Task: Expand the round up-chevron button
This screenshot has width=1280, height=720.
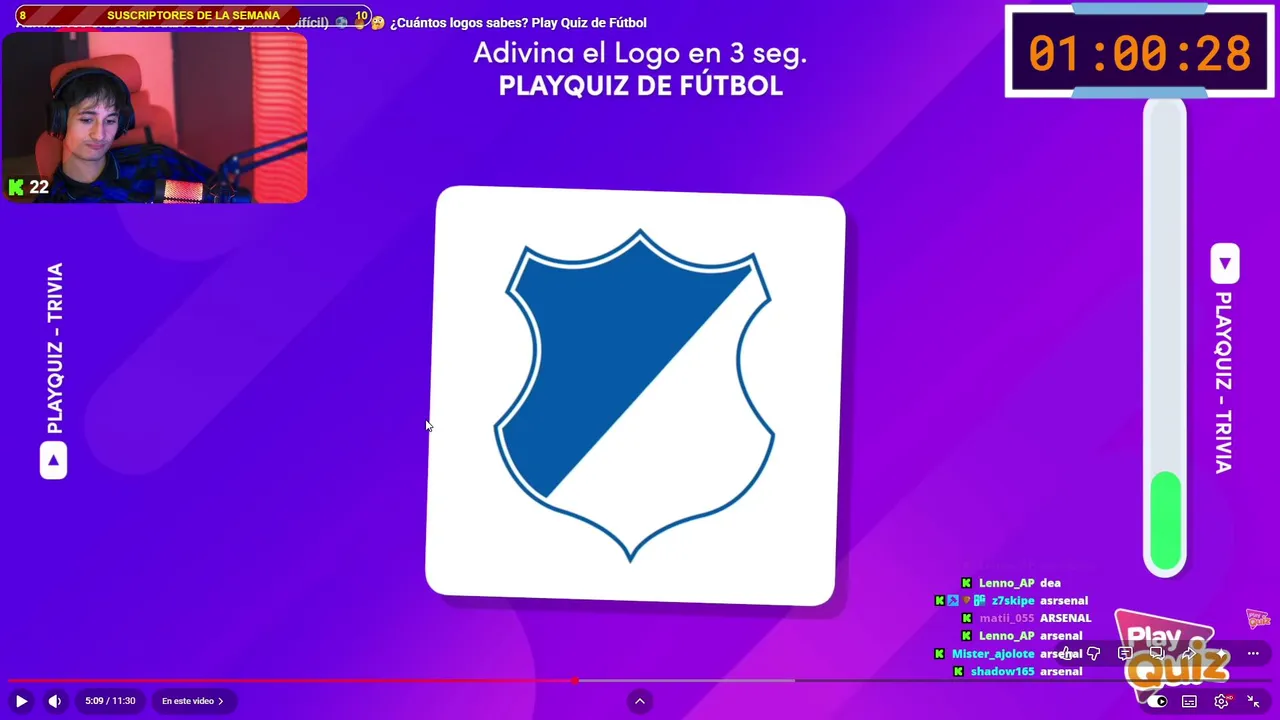Action: (640, 701)
